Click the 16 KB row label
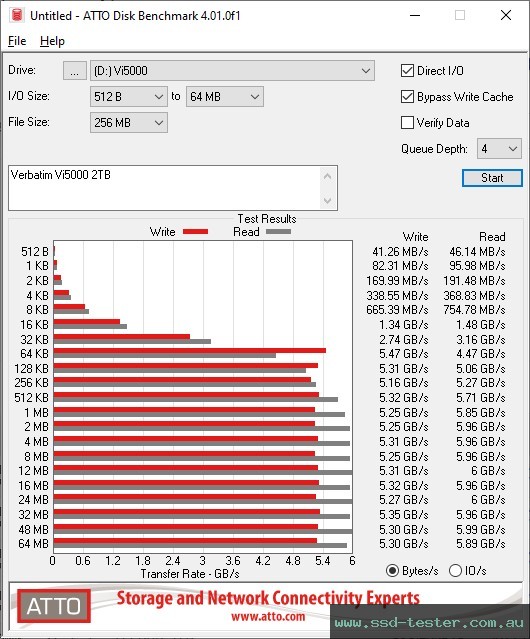The width and height of the screenshot is (530, 639). click(35, 325)
